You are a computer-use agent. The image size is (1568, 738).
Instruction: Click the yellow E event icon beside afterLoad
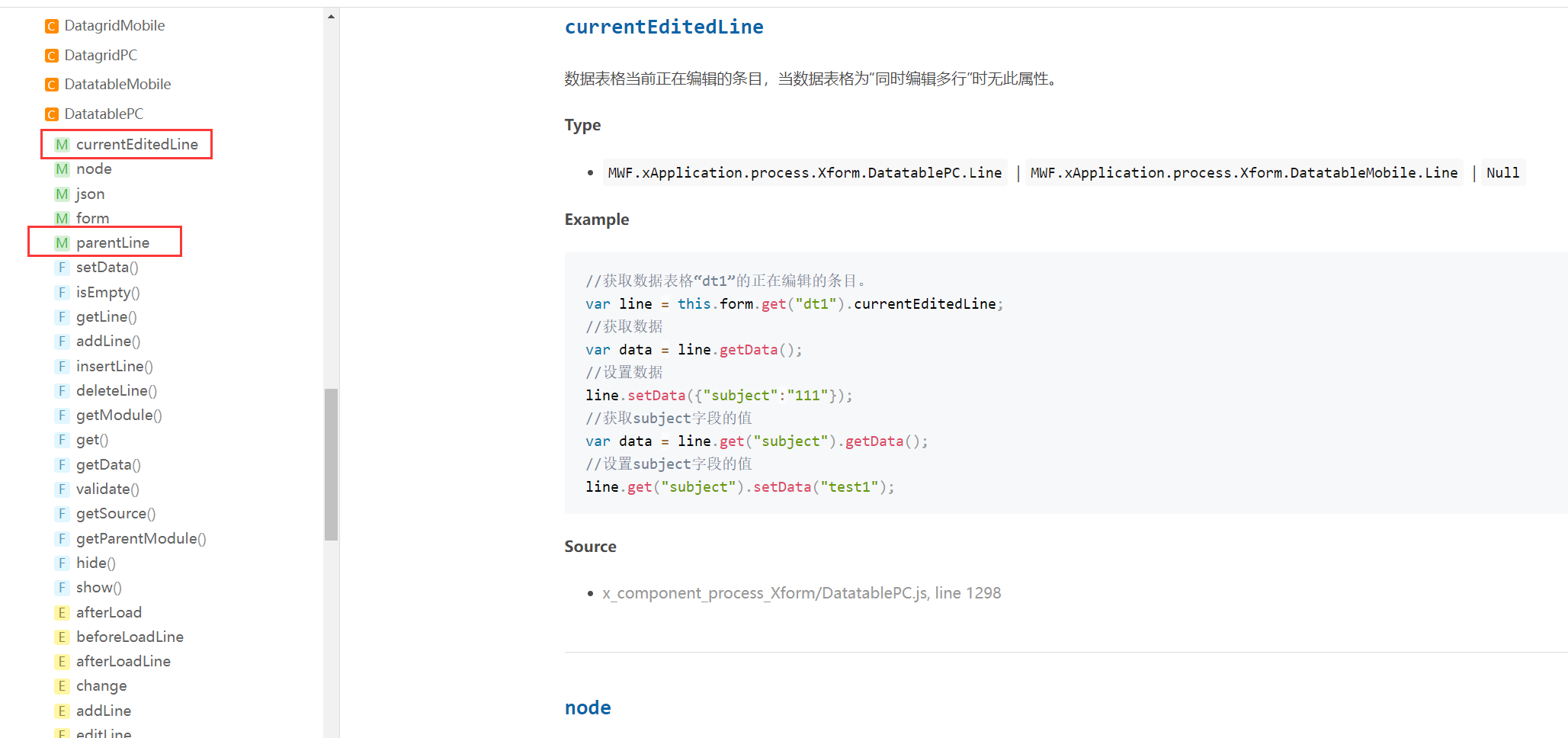62,613
